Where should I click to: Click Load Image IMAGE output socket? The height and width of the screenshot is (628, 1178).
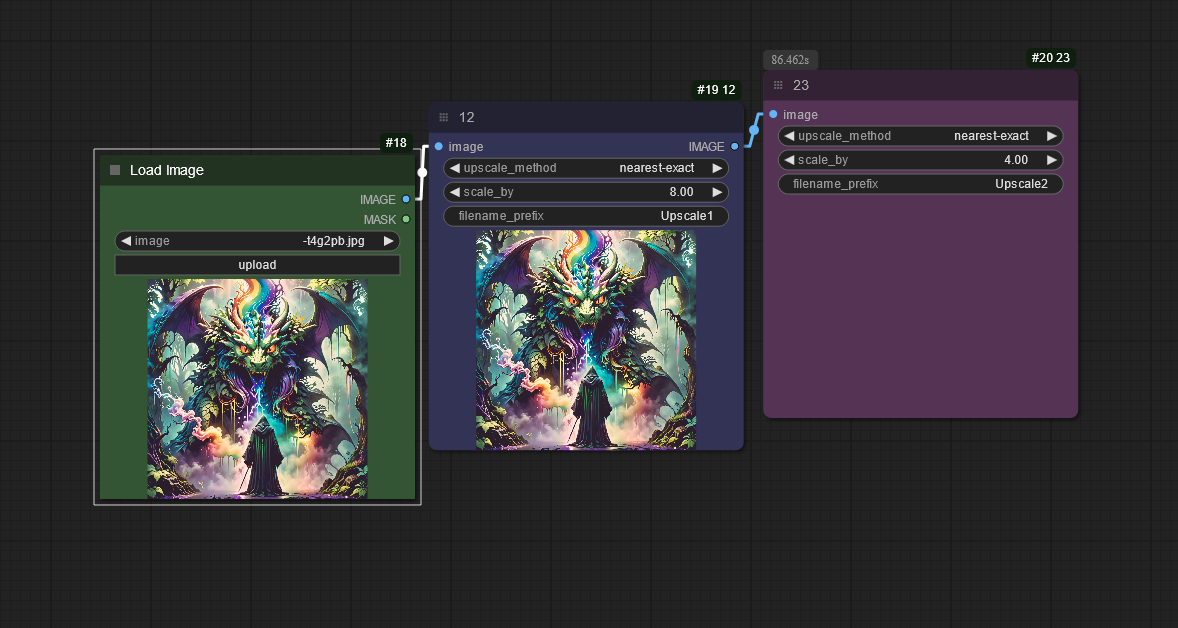405,199
